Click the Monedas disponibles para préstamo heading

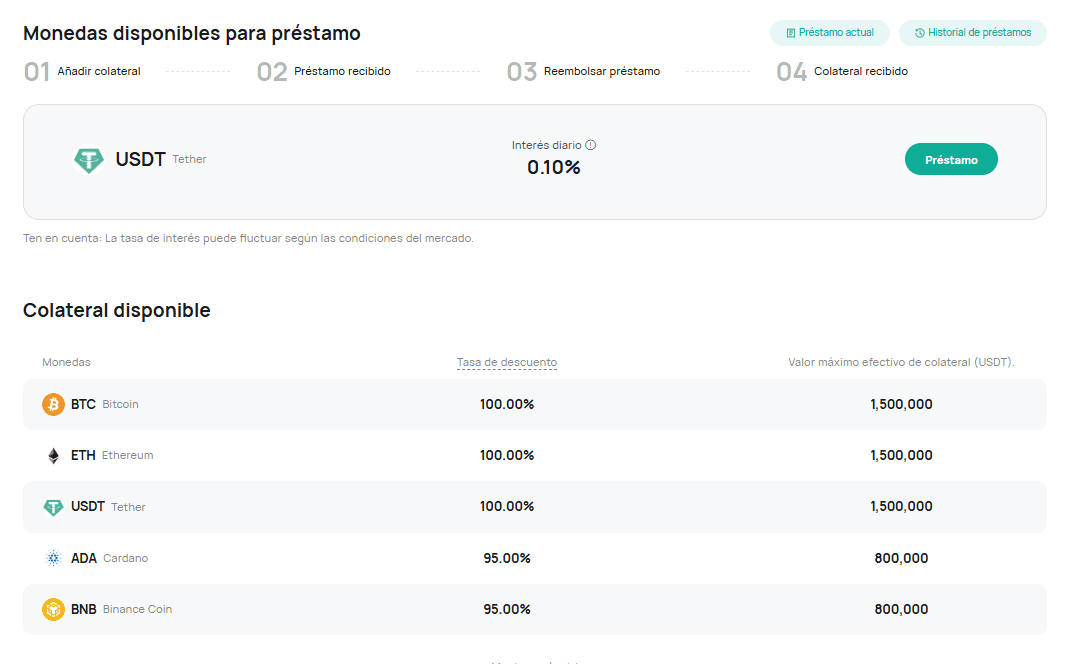[192, 34]
